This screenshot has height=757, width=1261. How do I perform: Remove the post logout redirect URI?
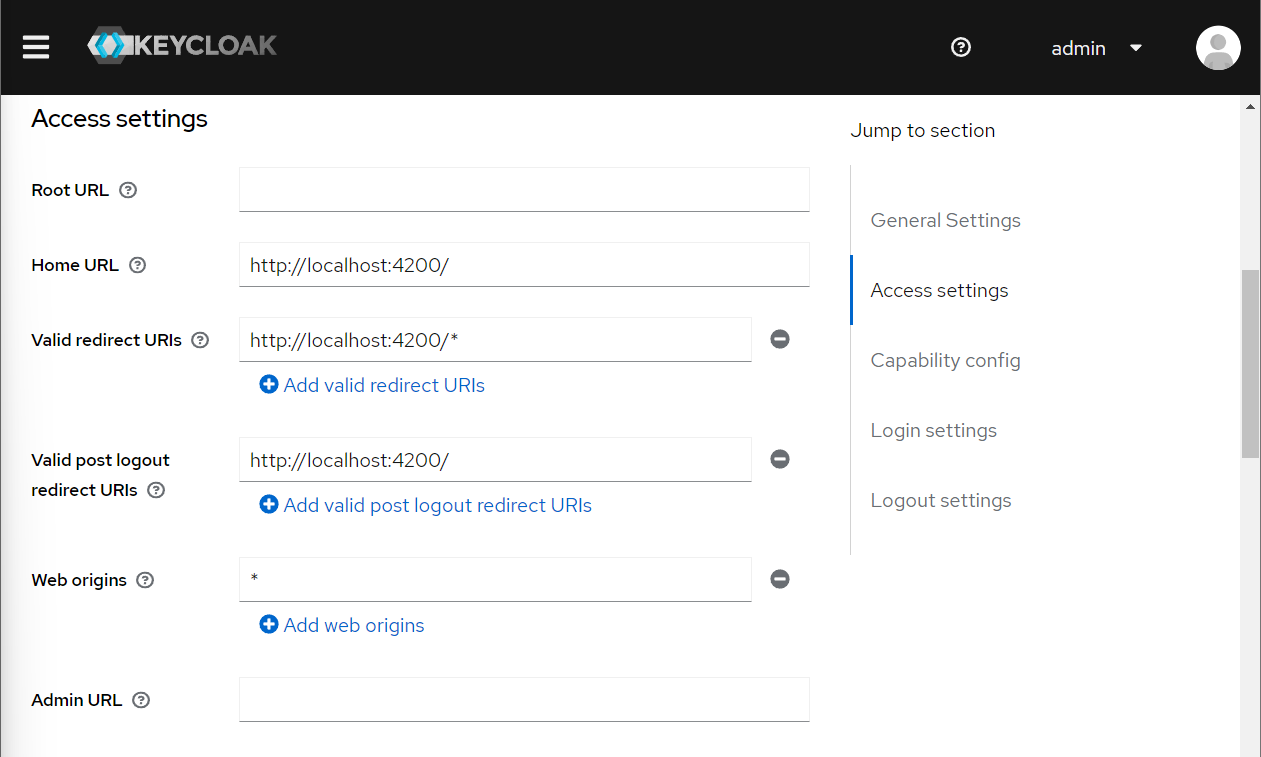click(x=780, y=459)
